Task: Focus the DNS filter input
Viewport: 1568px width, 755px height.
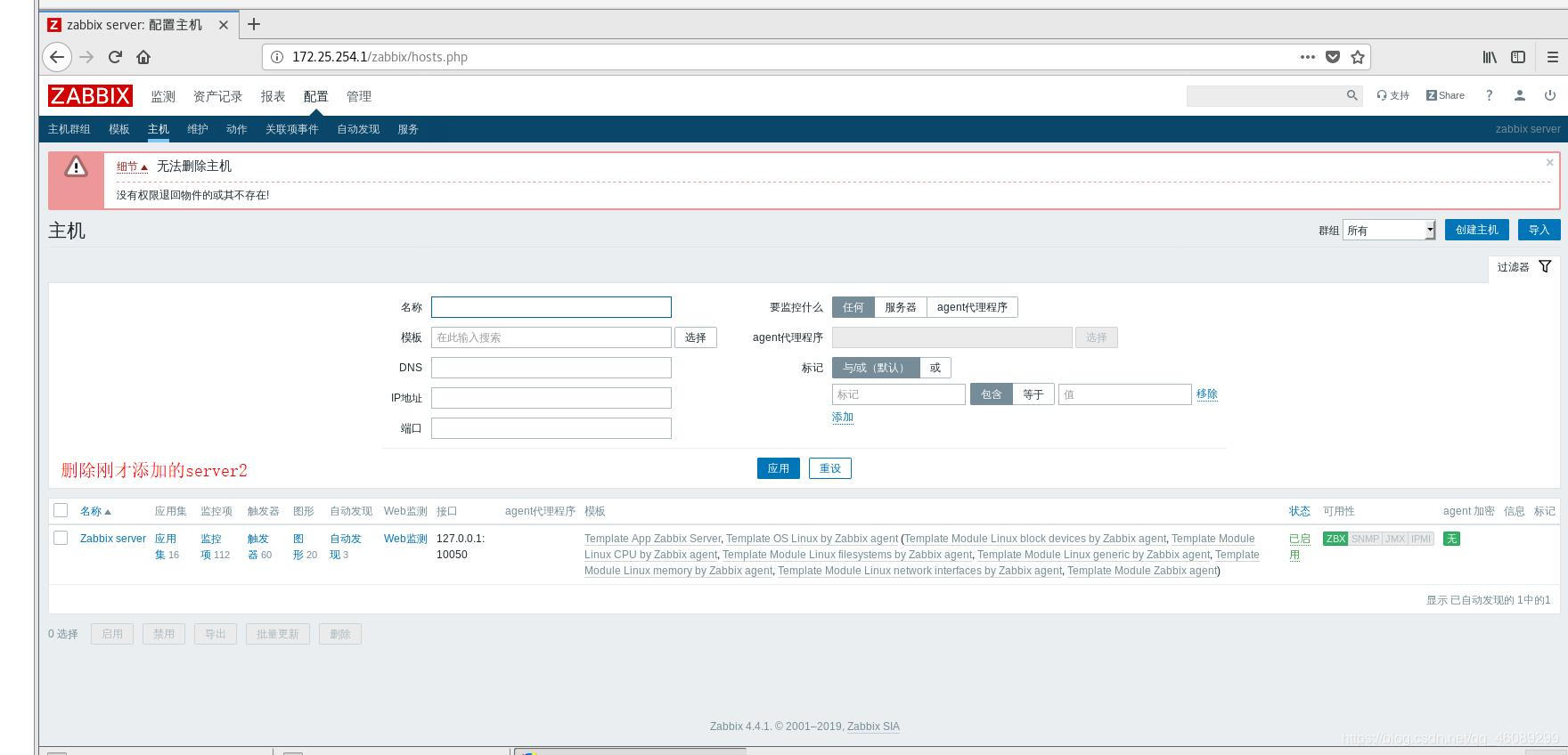Action: [551, 368]
